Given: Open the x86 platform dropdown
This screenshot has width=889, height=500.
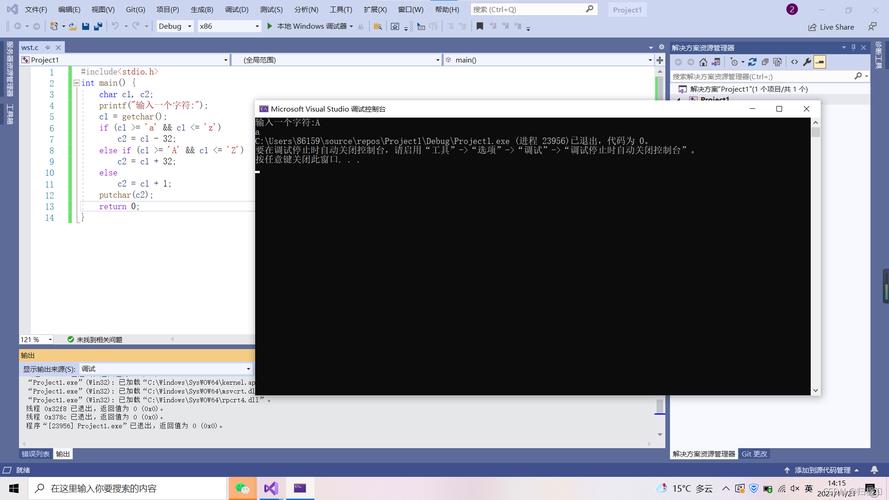Looking at the screenshot, I should coord(225,26).
